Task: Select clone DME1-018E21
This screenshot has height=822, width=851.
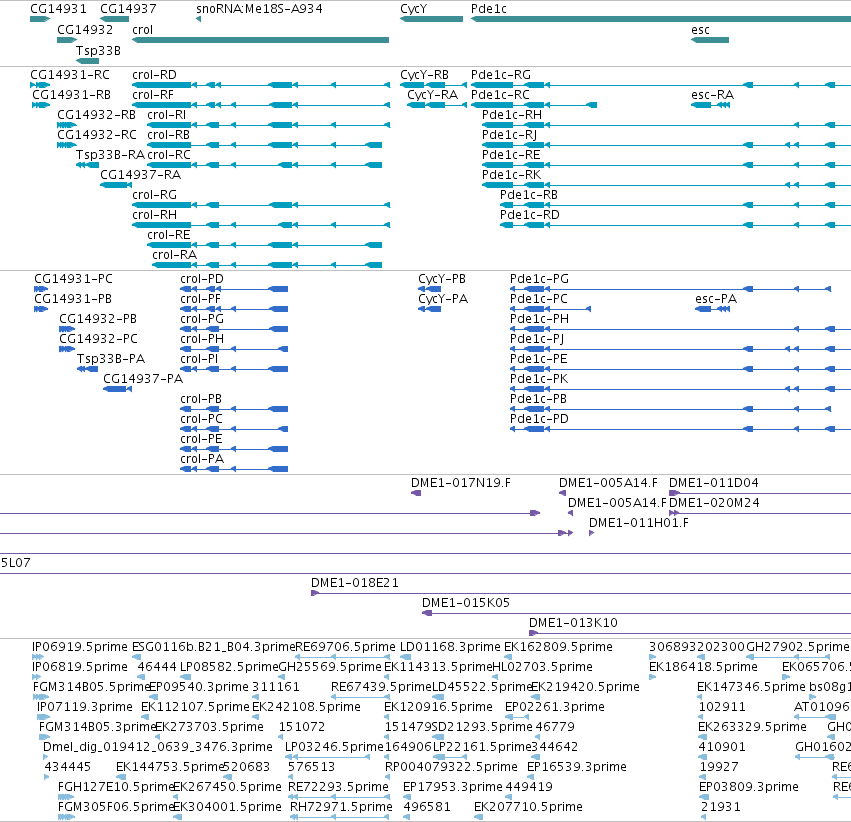Action: point(581,593)
